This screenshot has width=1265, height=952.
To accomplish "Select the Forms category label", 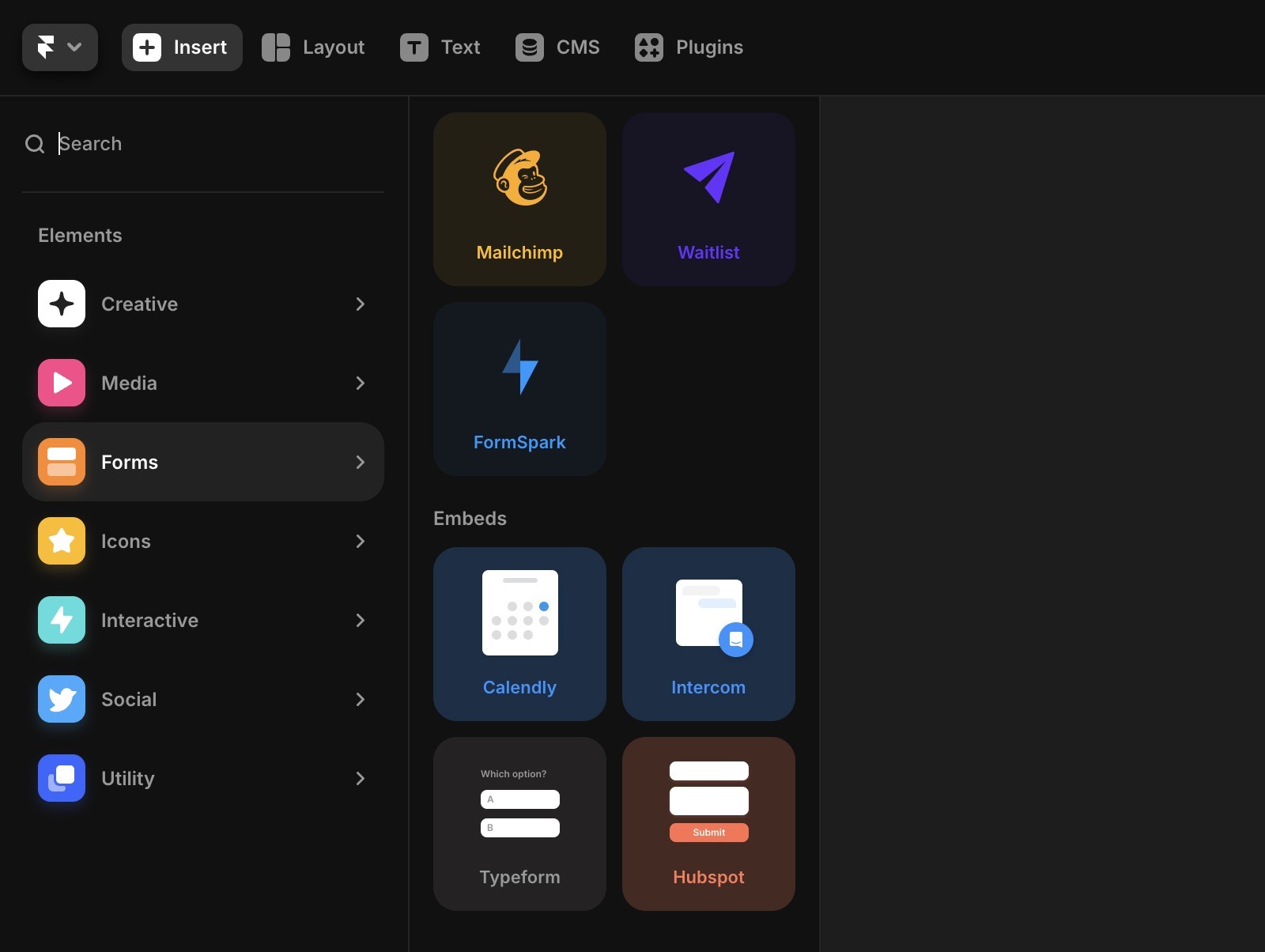I will pyautogui.click(x=130, y=462).
